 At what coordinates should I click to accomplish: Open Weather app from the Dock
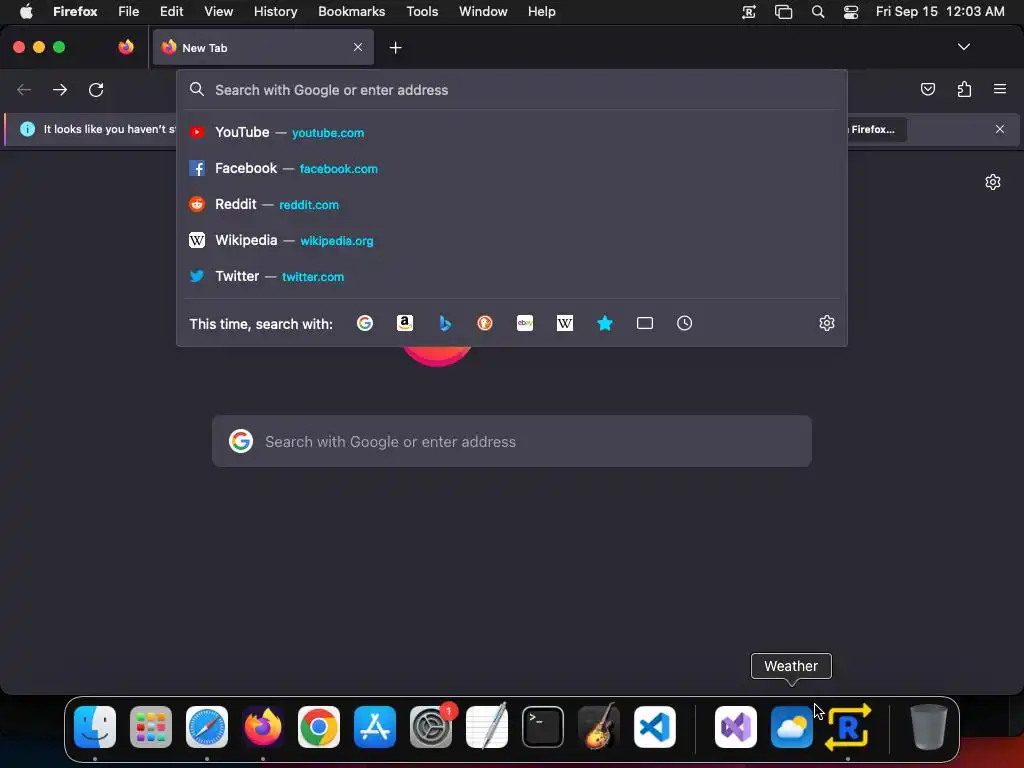(x=792, y=727)
